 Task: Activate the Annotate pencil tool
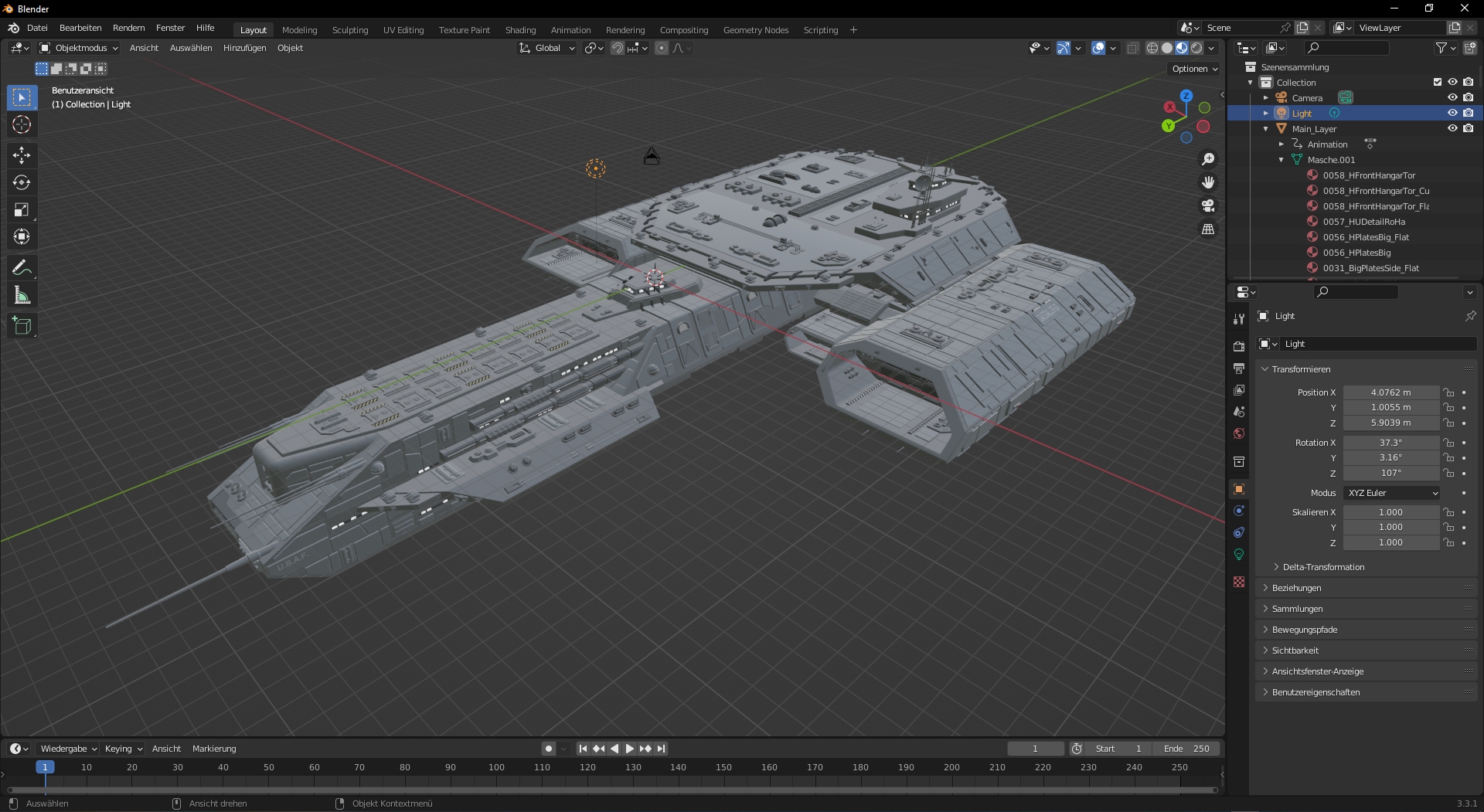point(22,268)
